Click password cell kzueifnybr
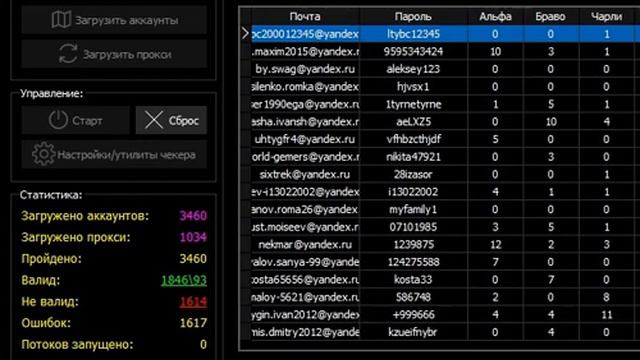This screenshot has width=640, height=360. tap(413, 332)
